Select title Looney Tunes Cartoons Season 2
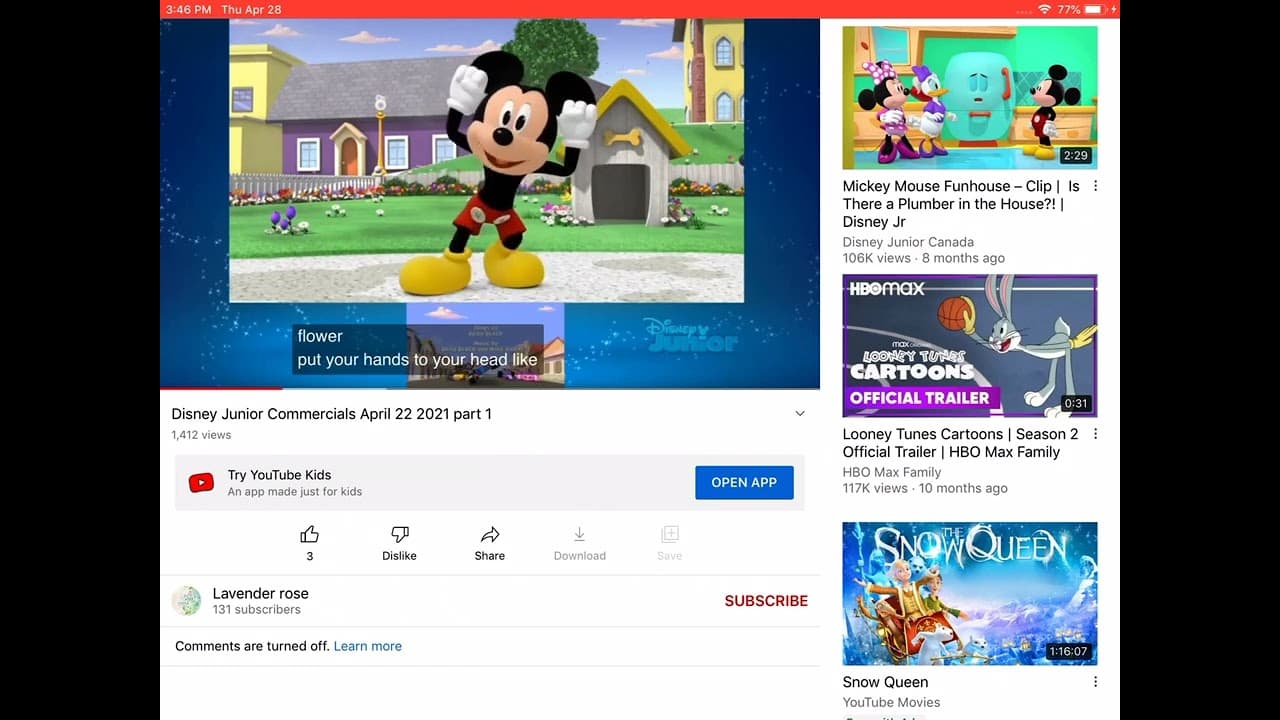The height and width of the screenshot is (720, 1280). (961, 443)
